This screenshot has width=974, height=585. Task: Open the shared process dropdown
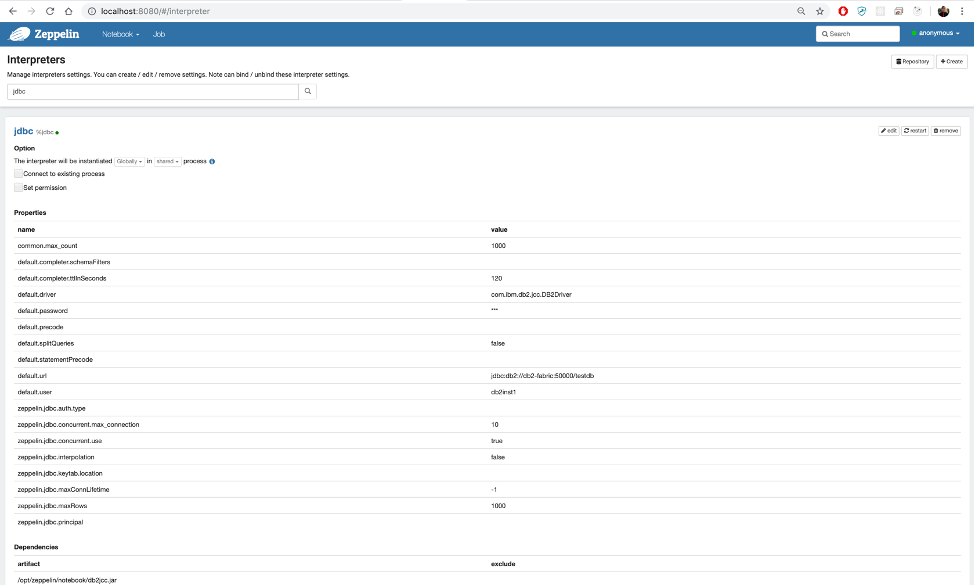pos(167,161)
